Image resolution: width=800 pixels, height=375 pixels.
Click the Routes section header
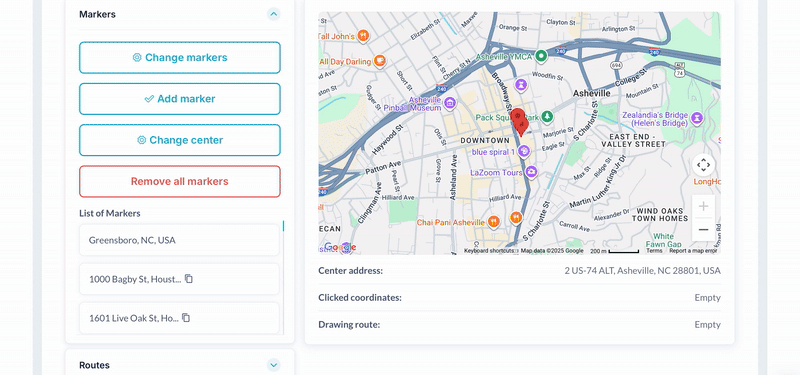(x=180, y=365)
